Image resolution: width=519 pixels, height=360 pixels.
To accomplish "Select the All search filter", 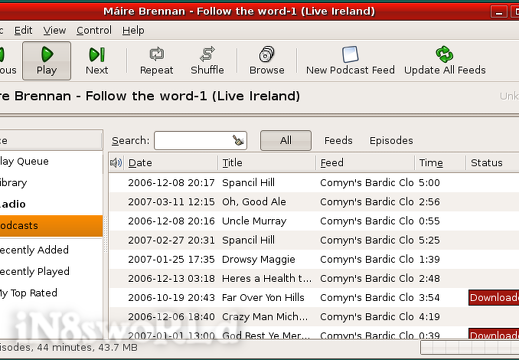I will [x=286, y=140].
